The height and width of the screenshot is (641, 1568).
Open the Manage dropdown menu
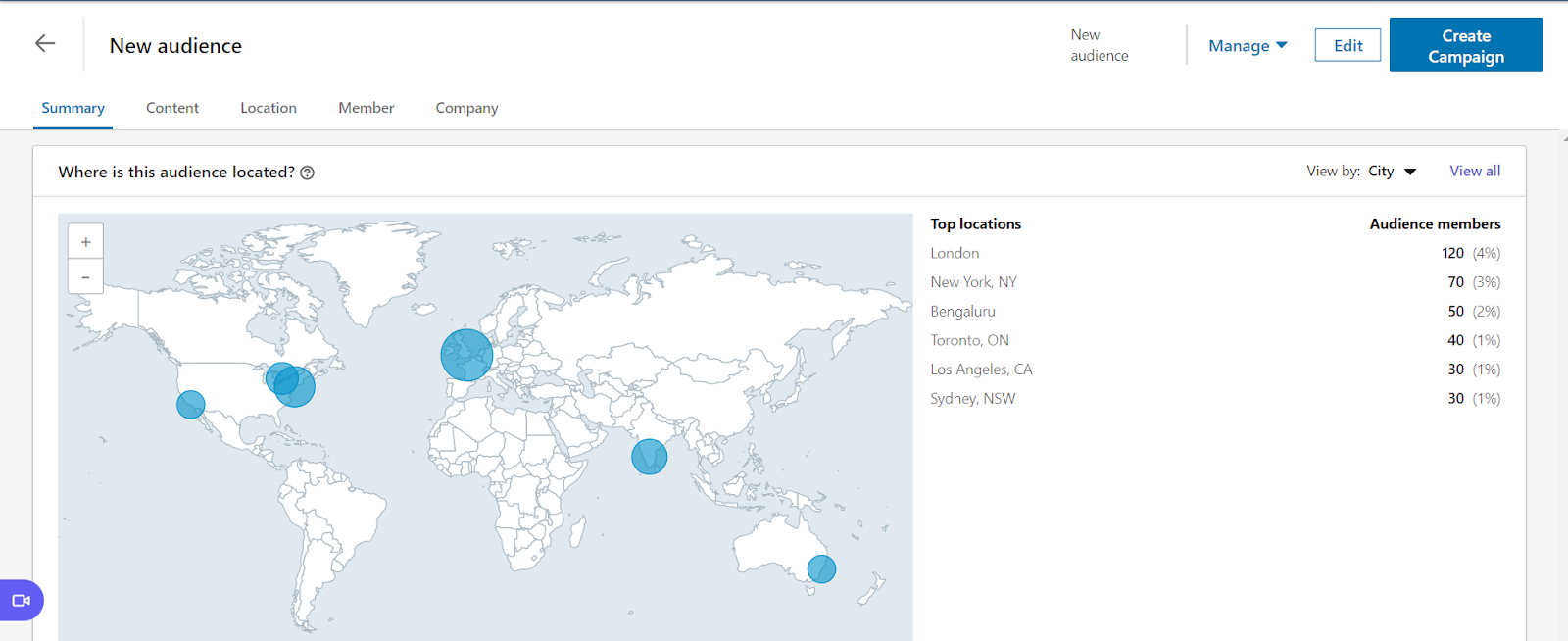point(1247,46)
